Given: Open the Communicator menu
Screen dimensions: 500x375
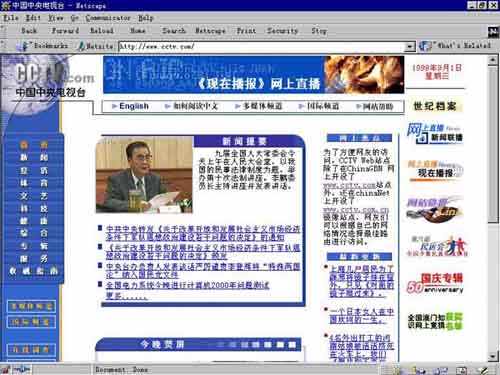Looking at the screenshot, I should click(x=108, y=18).
